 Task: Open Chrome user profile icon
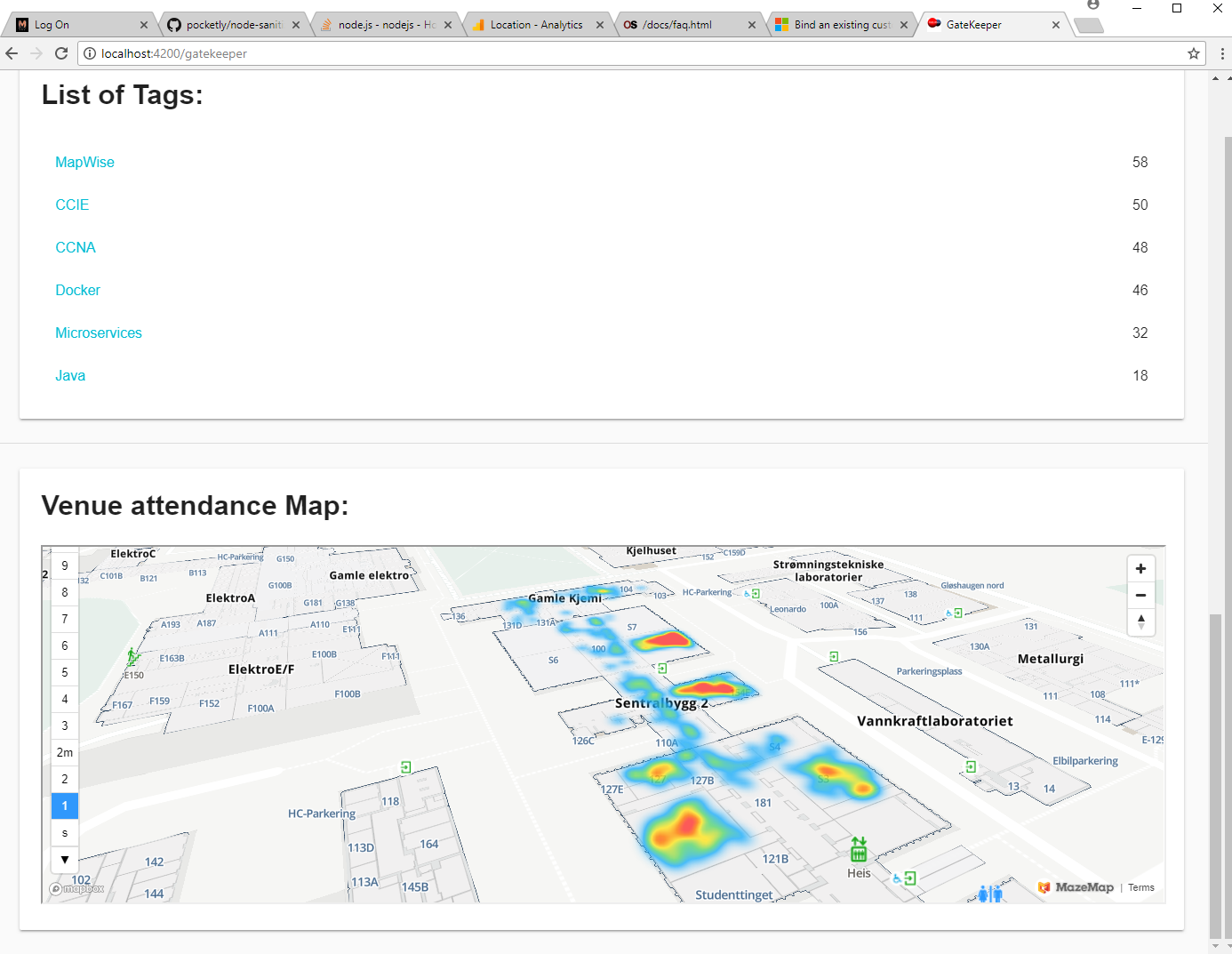pos(1093,5)
